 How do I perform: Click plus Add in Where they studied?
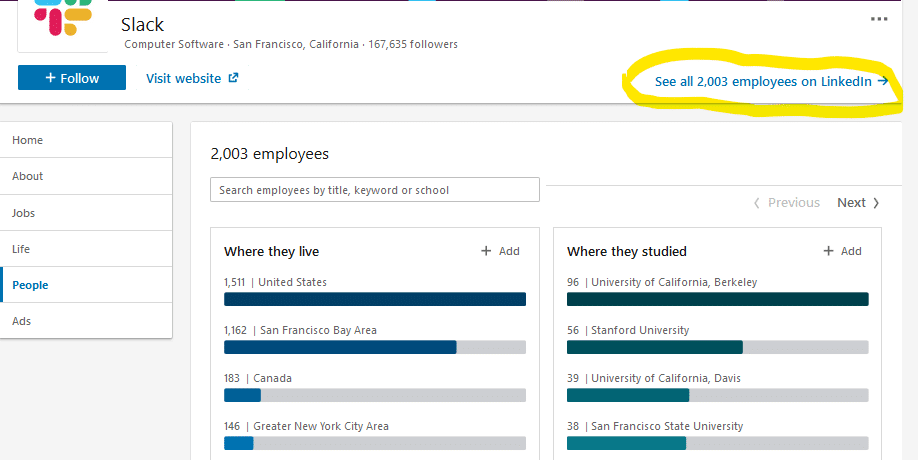click(x=842, y=251)
